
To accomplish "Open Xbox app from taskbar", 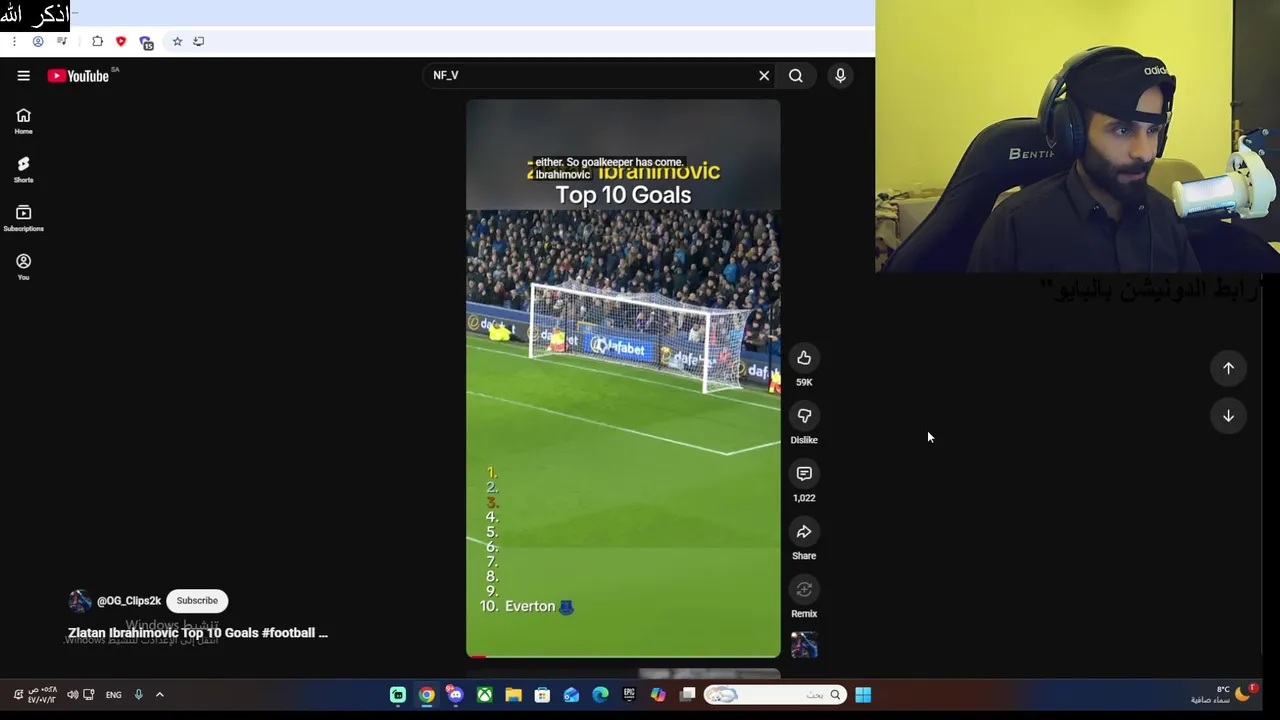I will (484, 695).
